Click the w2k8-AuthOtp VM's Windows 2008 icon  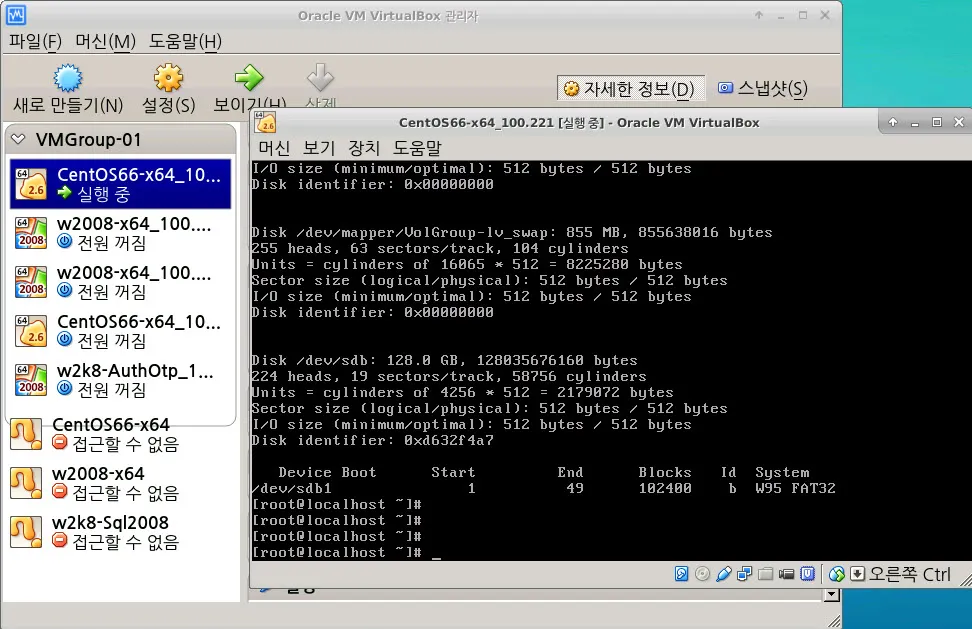[31, 379]
